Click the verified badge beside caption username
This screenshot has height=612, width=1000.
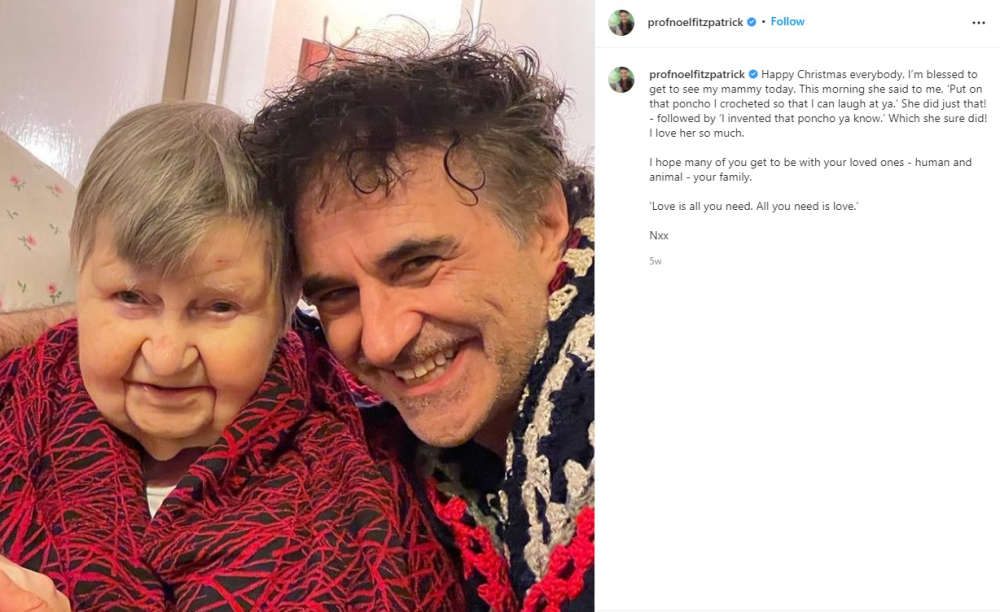(753, 75)
